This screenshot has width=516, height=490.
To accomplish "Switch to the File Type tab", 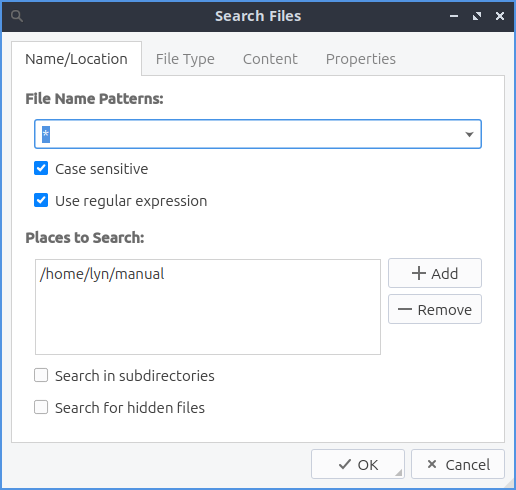I will [185, 59].
